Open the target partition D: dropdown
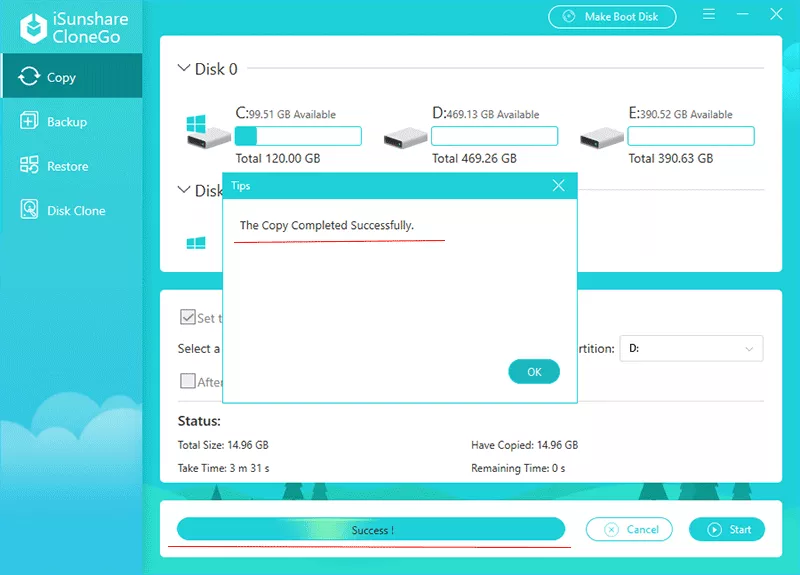The image size is (800, 575). point(691,348)
